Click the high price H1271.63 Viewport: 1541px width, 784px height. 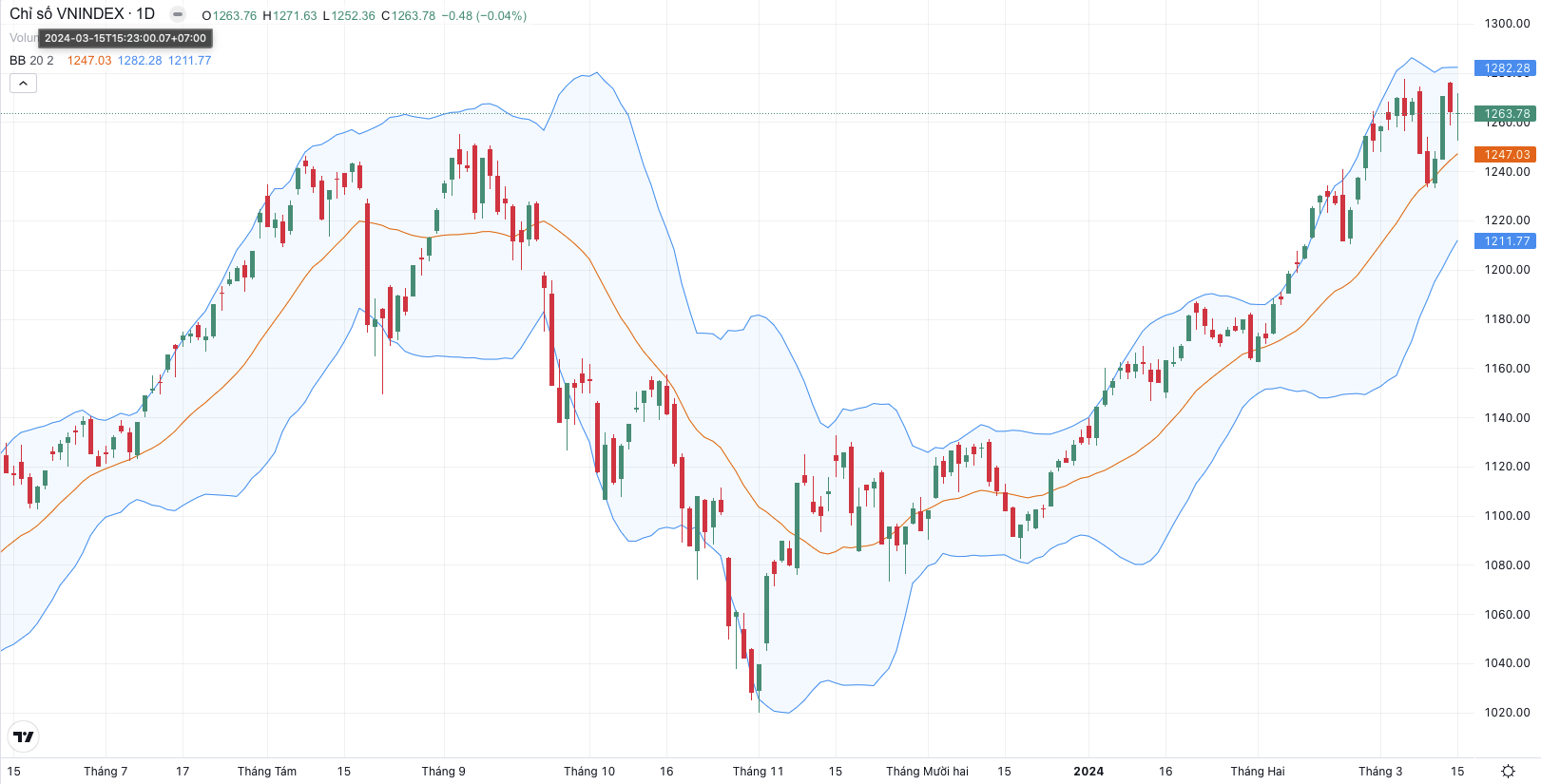click(x=290, y=16)
